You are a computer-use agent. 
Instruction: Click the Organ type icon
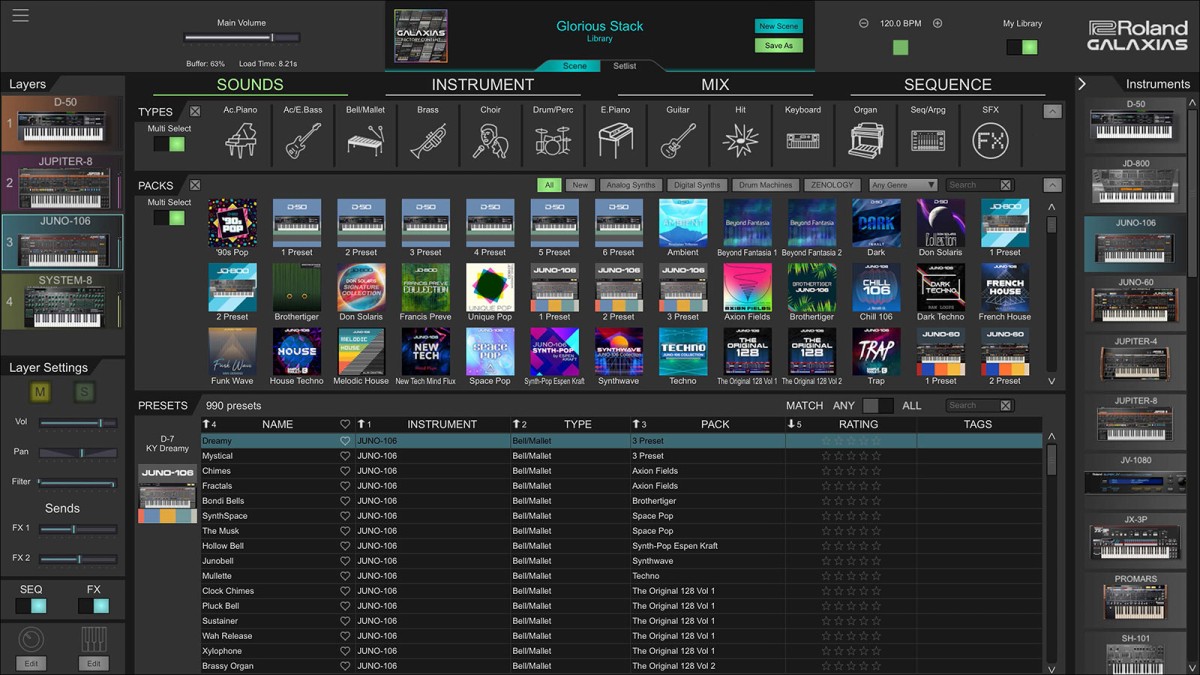coord(865,140)
